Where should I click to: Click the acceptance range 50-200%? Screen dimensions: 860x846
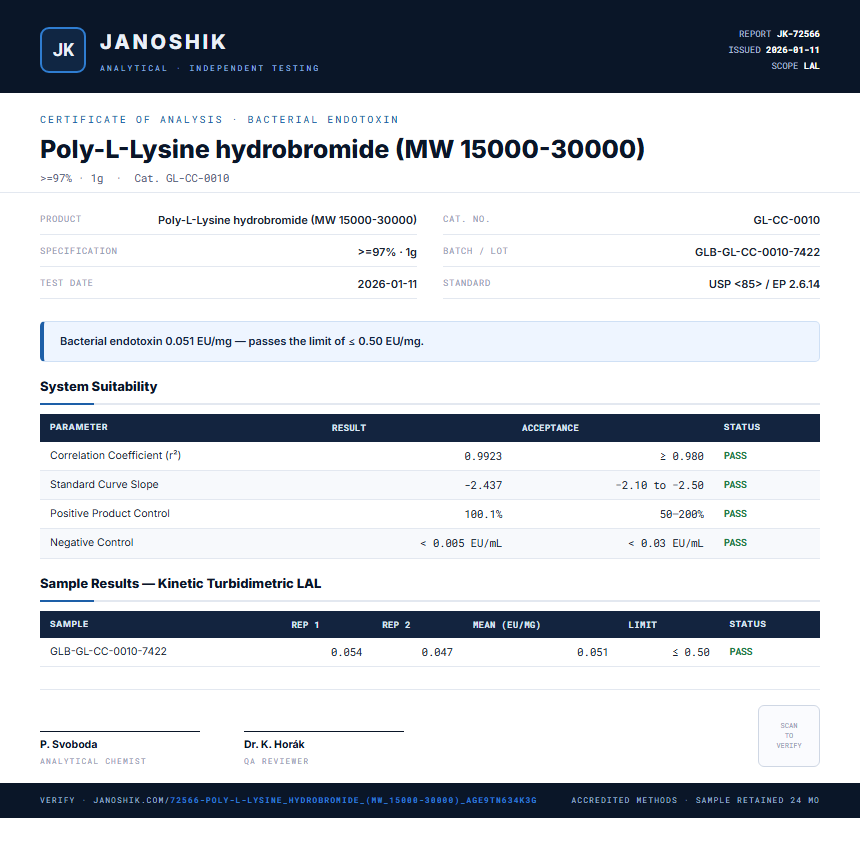click(682, 514)
